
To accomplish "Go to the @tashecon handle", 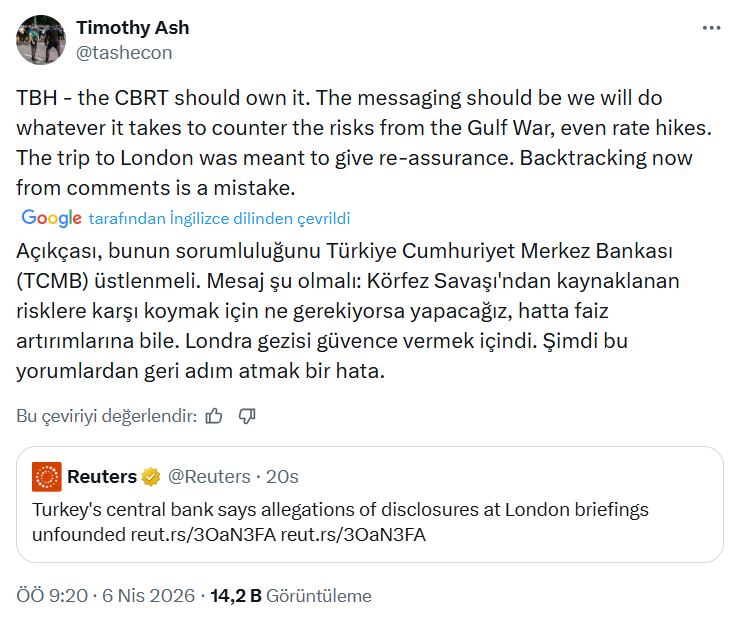I will pos(124,52).
